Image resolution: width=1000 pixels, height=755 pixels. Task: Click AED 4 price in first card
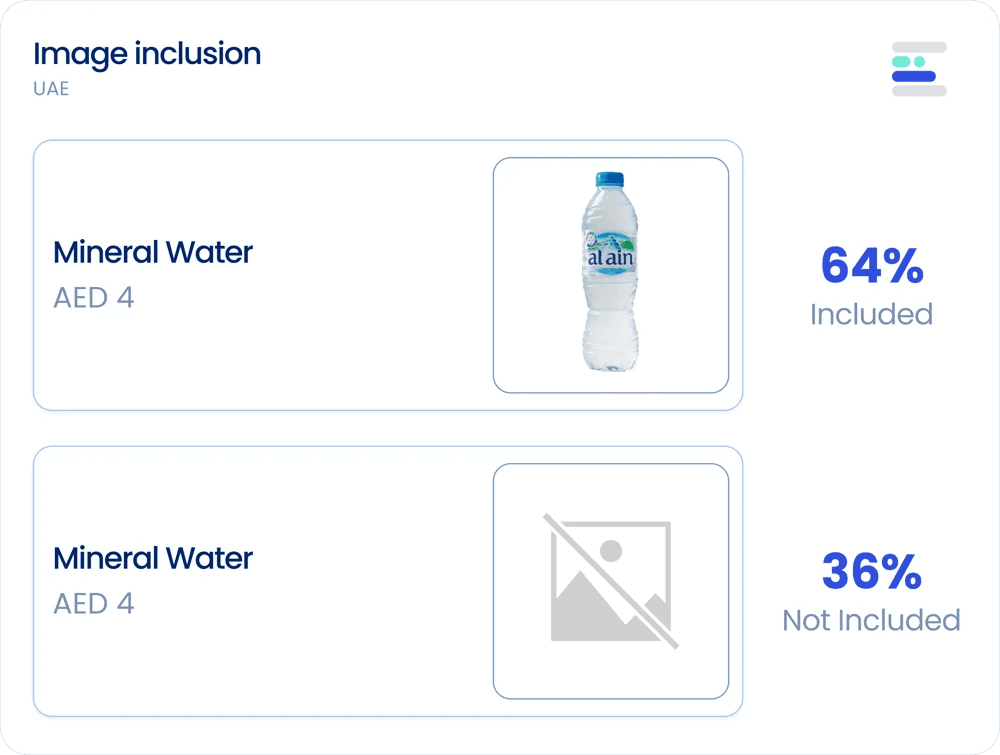[x=94, y=298]
